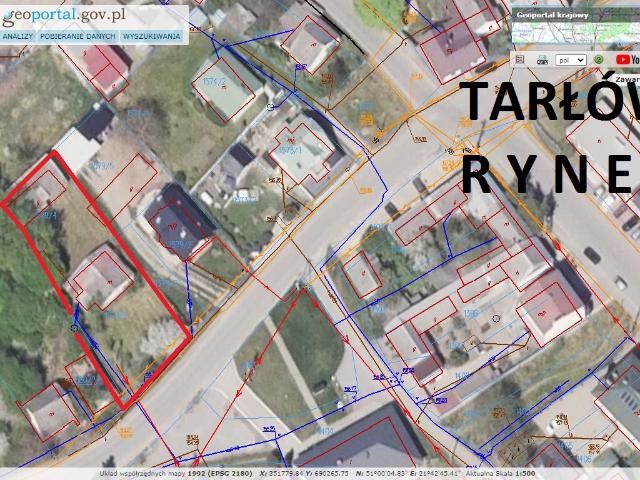Select the coordinate system 1992 (EPSG 2180)
This screenshot has height=480, width=640.
(221, 473)
